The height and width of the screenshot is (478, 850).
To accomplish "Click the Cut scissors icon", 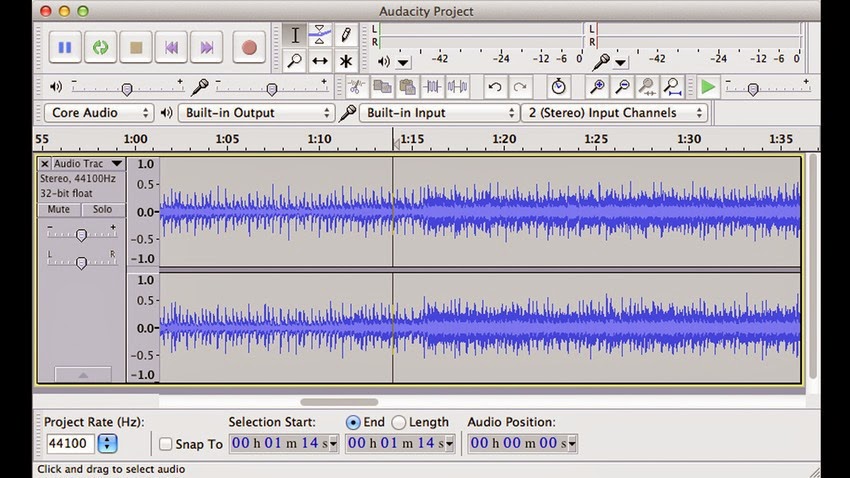I will pyautogui.click(x=356, y=87).
